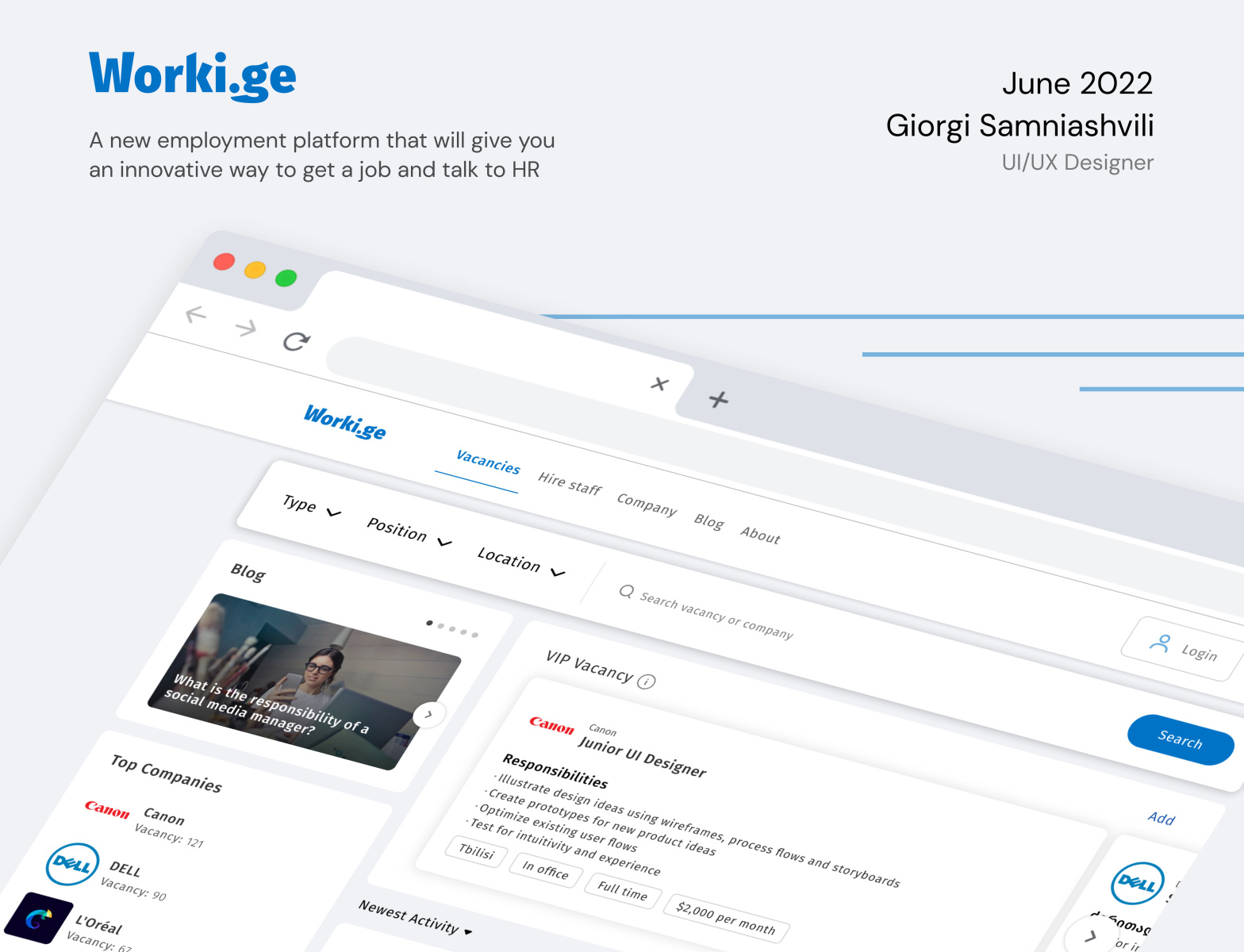Click the DELL logo under Top Companies
Screen dimensions: 1244x952
click(72, 865)
